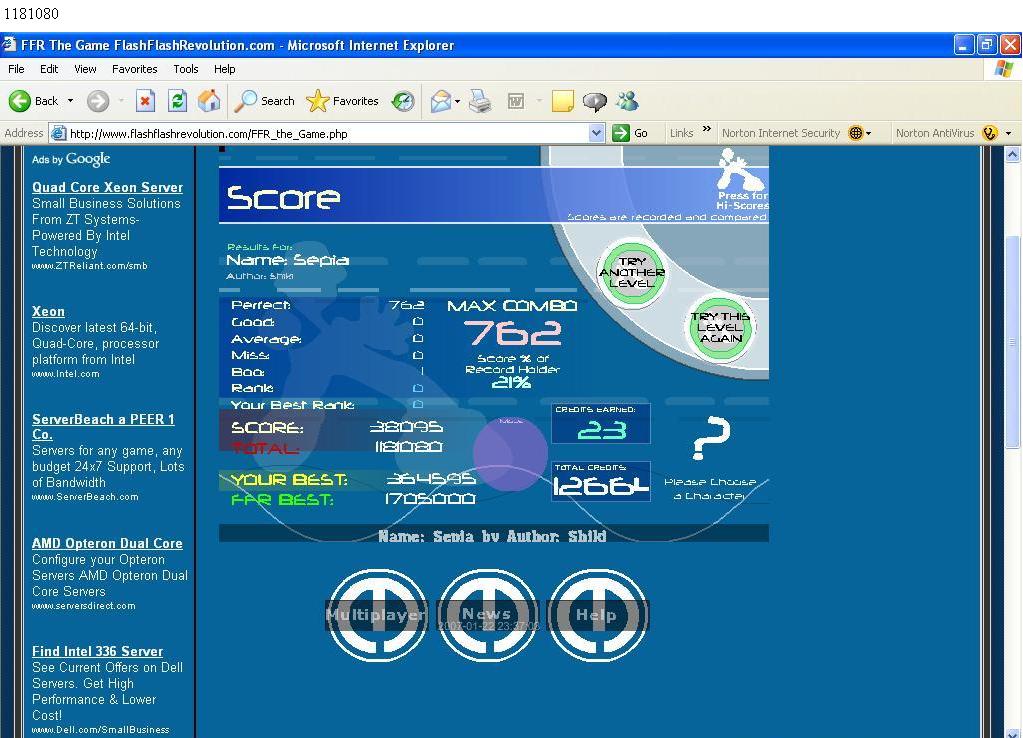Click the Try Another Level button
This screenshot has height=738, width=1023.
click(x=632, y=272)
